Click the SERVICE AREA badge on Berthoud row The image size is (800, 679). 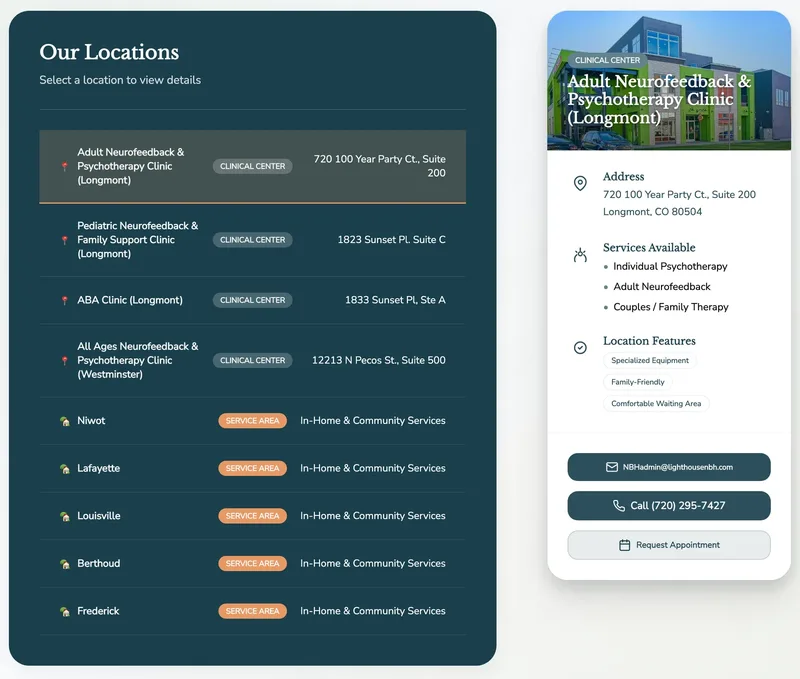[253, 563]
